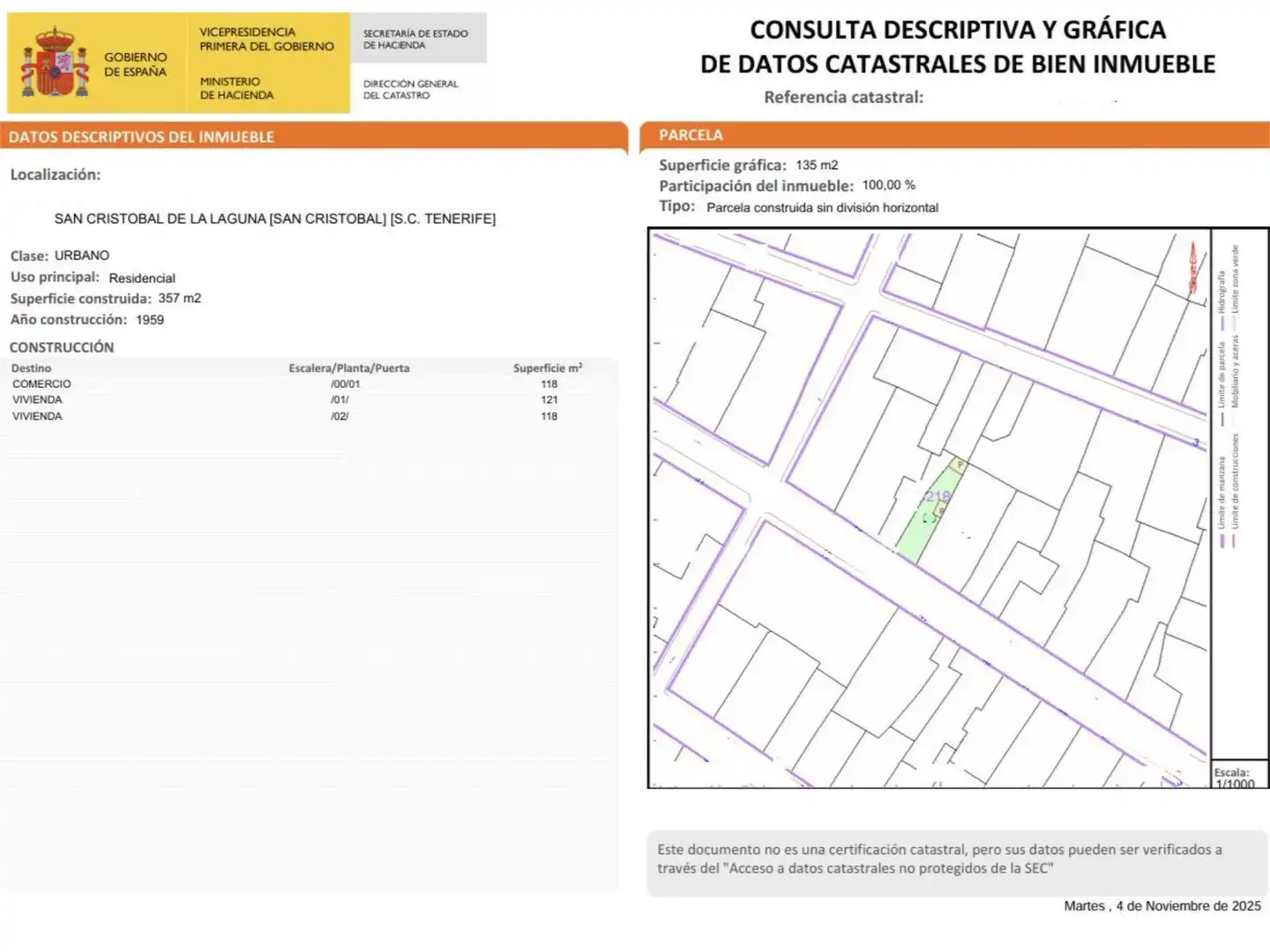Click the 121 surface value
1270x952 pixels.
click(549, 400)
